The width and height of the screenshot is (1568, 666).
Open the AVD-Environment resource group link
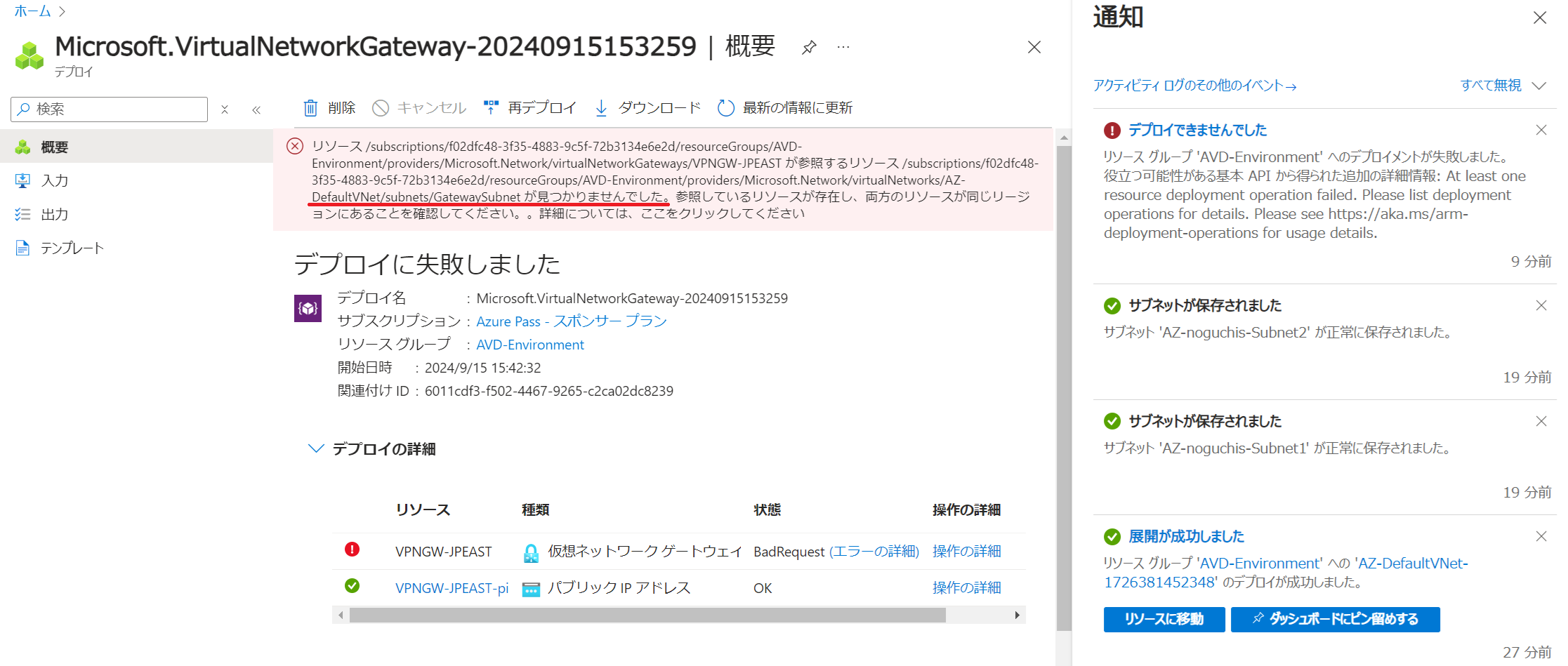point(530,345)
